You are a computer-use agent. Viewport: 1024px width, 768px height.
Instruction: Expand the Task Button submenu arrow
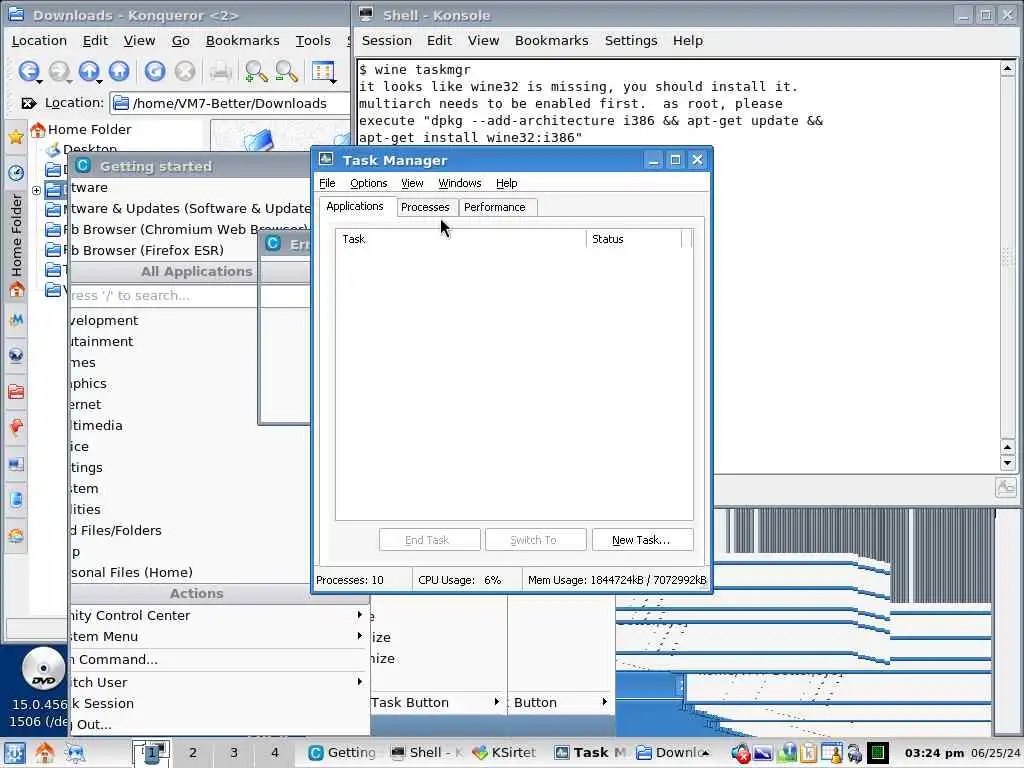497,702
